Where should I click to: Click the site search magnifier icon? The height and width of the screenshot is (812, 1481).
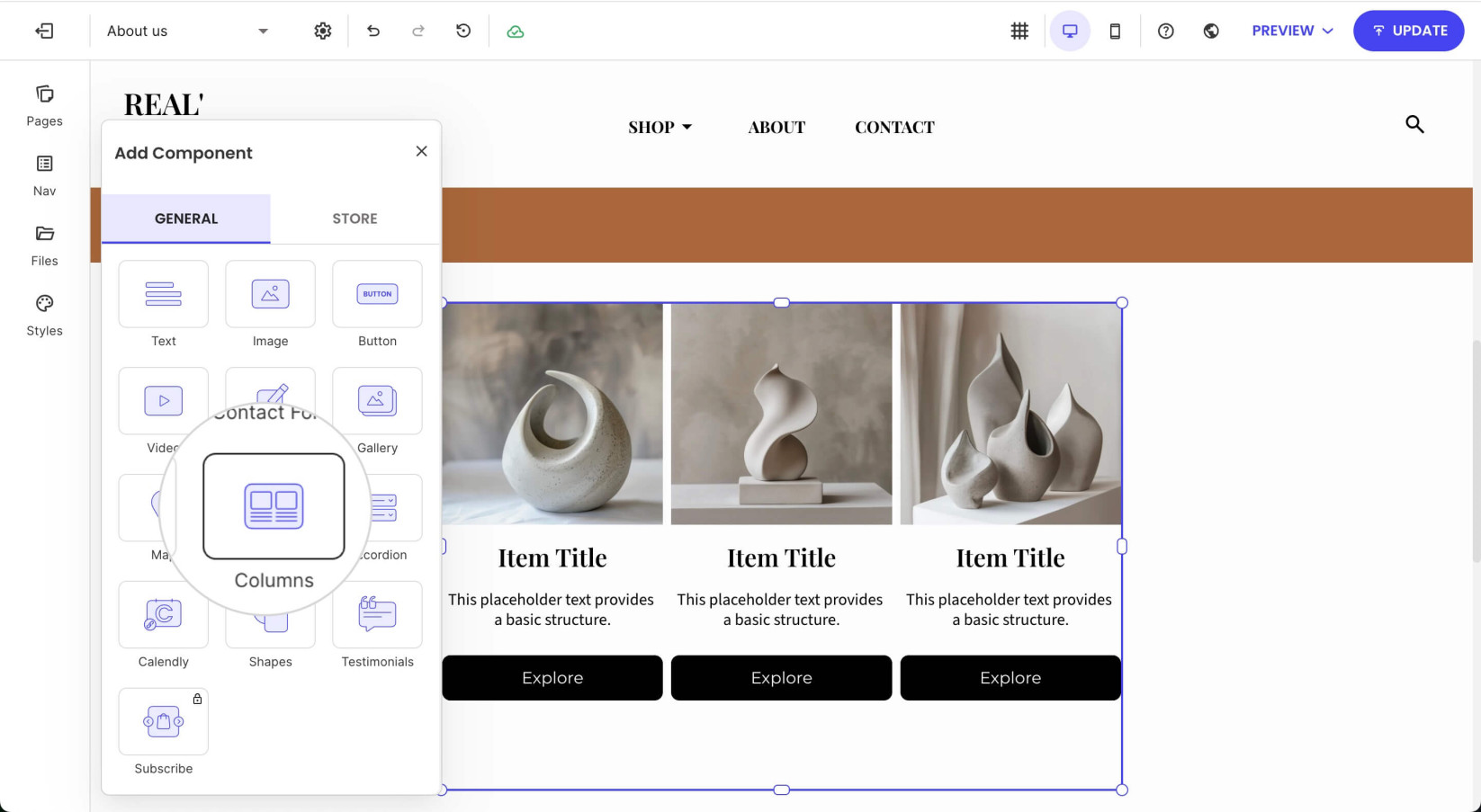(1414, 124)
